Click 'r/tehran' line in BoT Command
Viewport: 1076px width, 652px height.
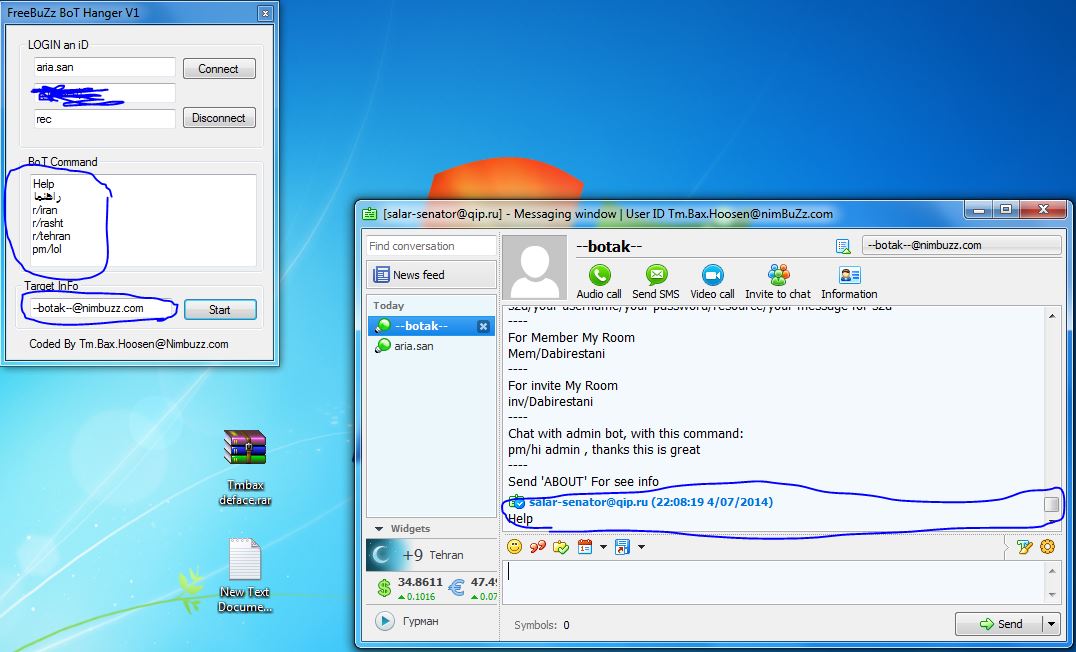[51, 236]
